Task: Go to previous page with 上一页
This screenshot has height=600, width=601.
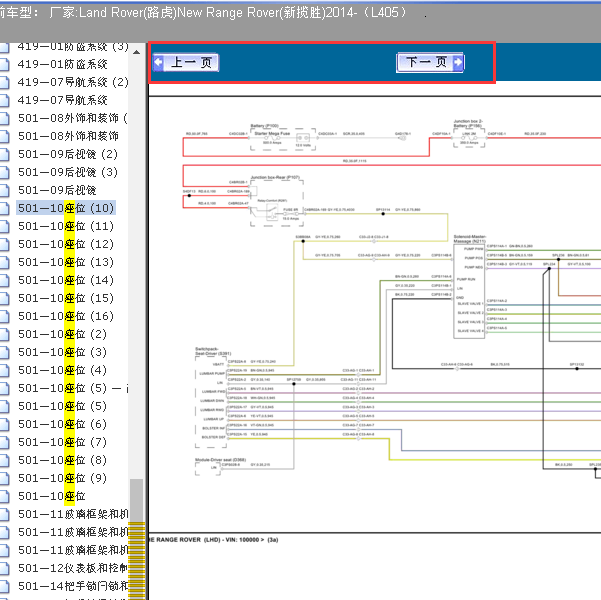Action: coord(185,62)
